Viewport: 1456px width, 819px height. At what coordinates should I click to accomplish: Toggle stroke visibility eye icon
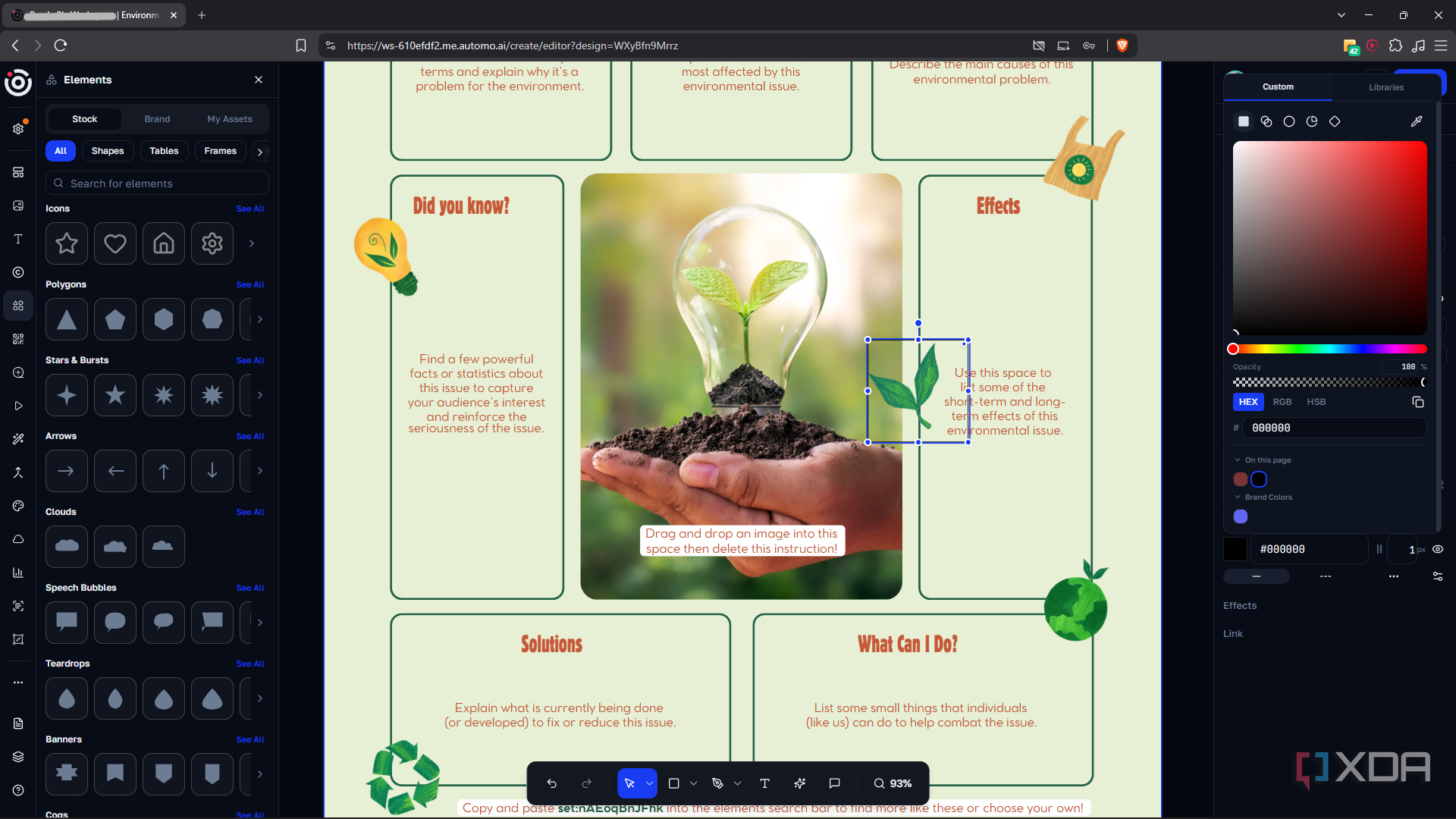1438,549
